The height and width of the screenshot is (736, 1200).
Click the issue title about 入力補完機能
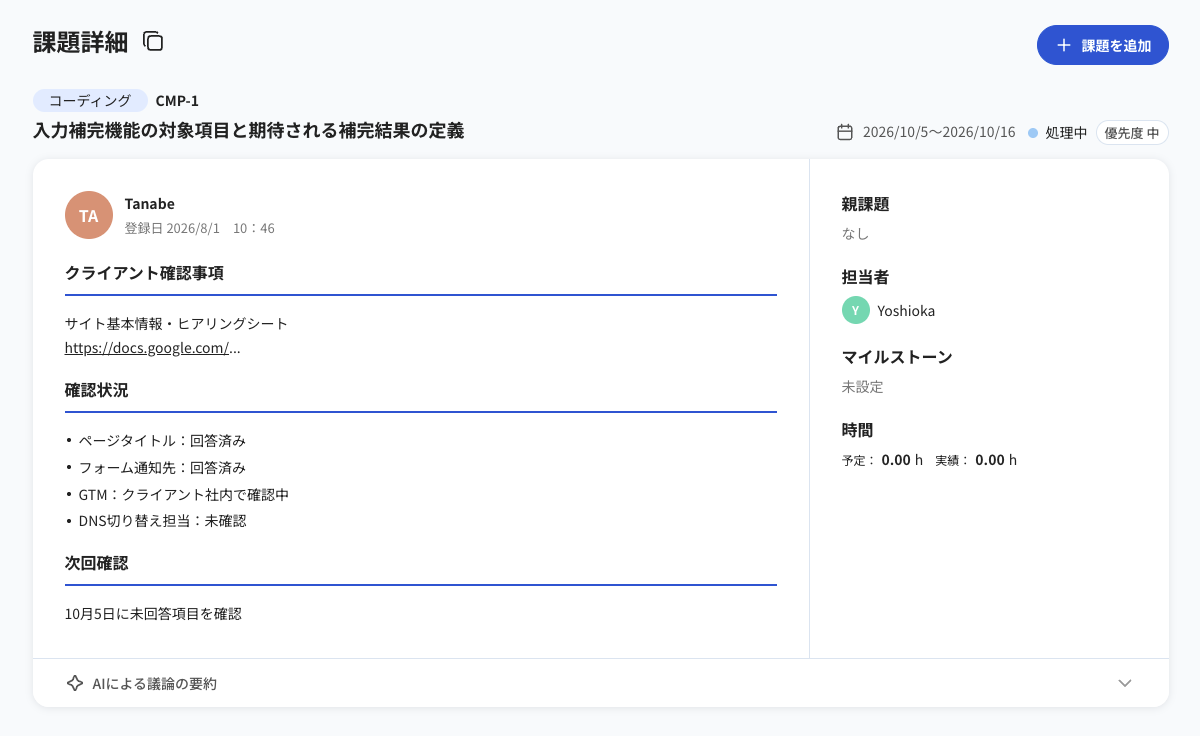click(x=249, y=131)
